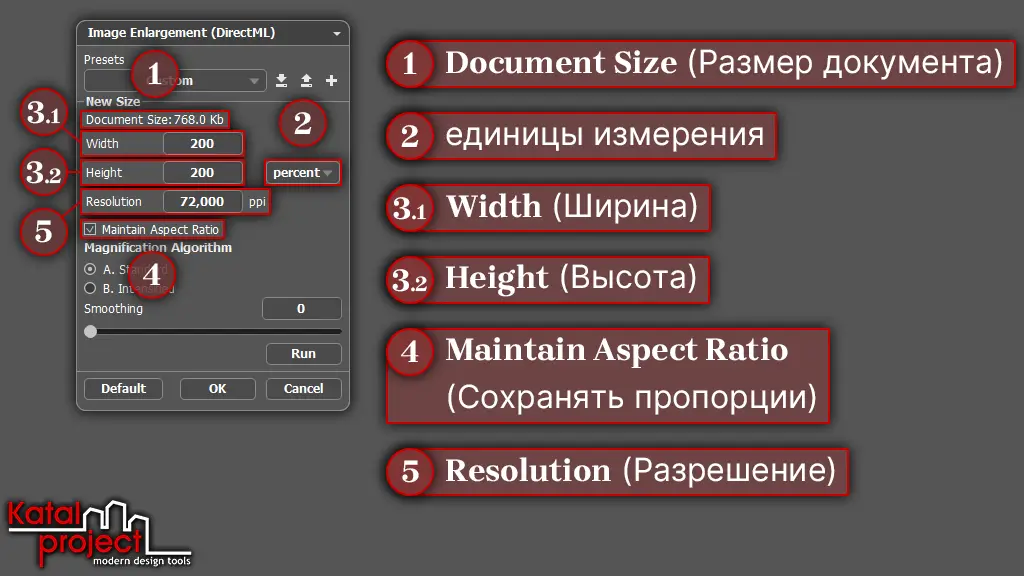The height and width of the screenshot is (576, 1024).
Task: Select the A. Standard algorithm radio button
Action: [91, 269]
